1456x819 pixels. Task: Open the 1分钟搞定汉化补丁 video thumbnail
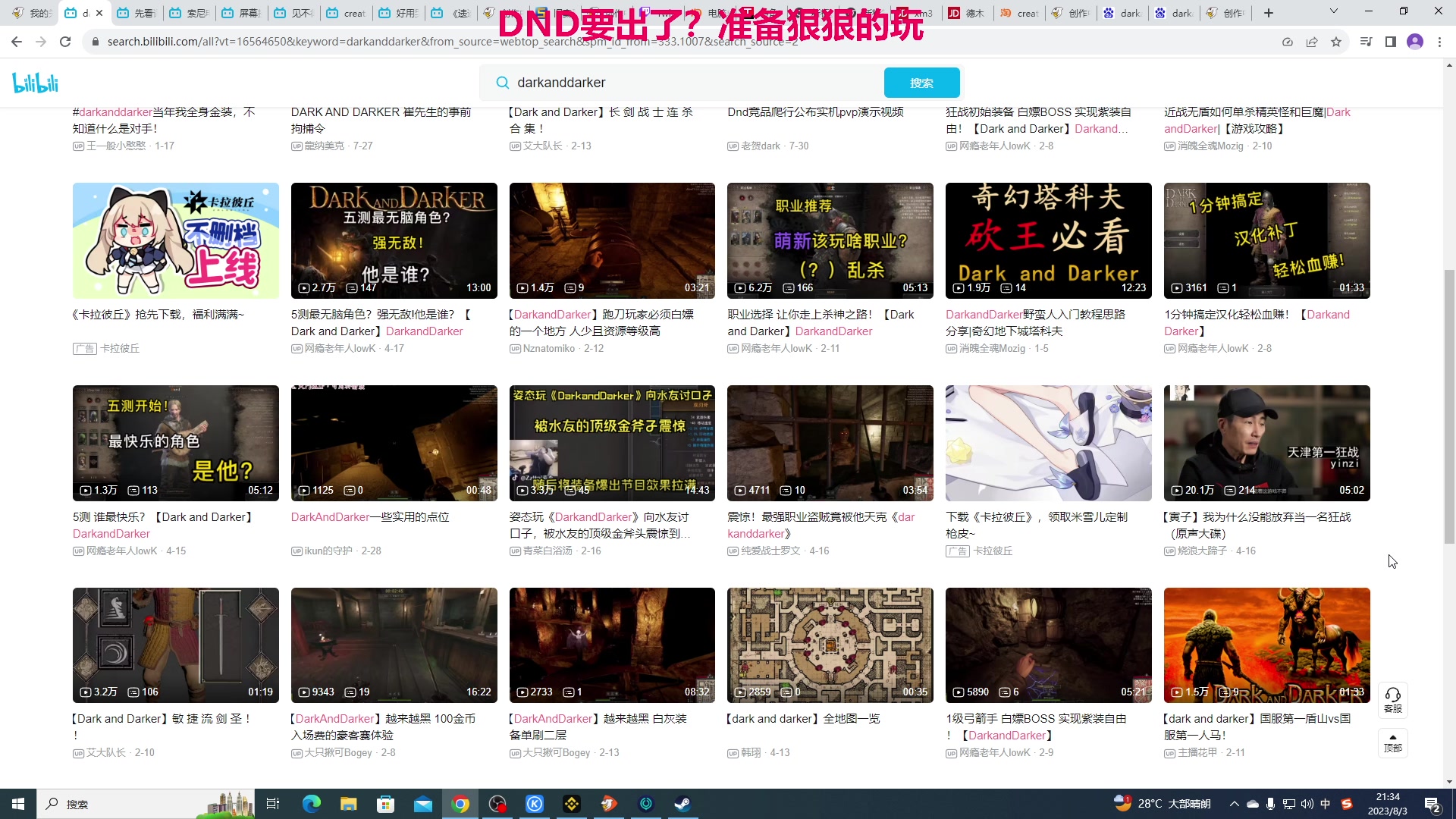[x=1267, y=240]
